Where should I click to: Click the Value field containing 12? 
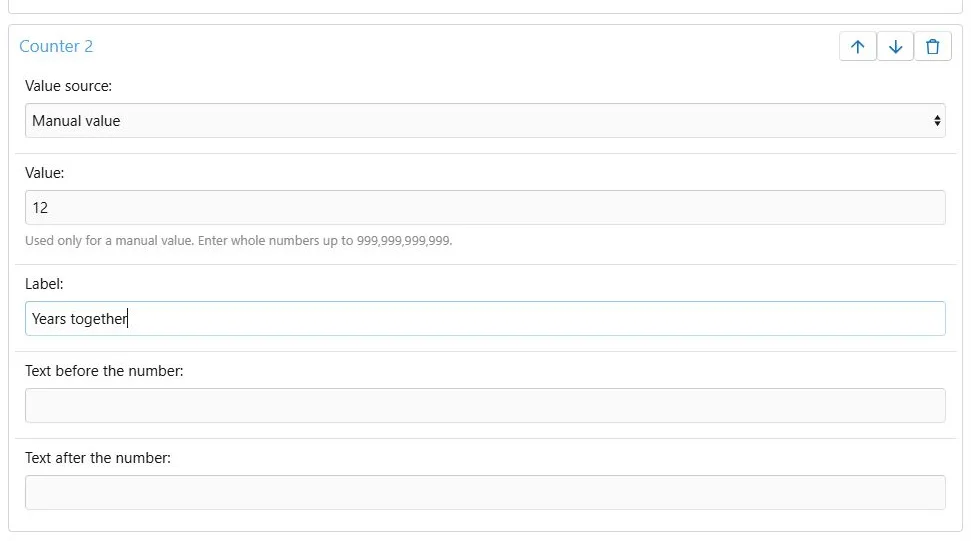[485, 207]
